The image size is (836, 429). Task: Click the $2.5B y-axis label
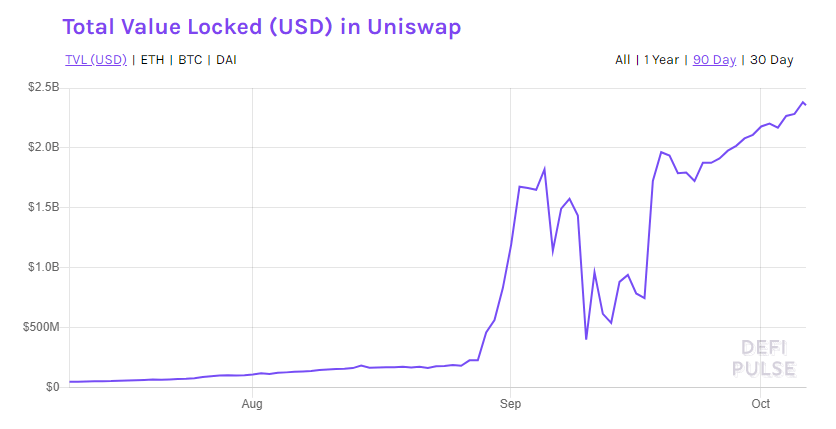click(44, 88)
